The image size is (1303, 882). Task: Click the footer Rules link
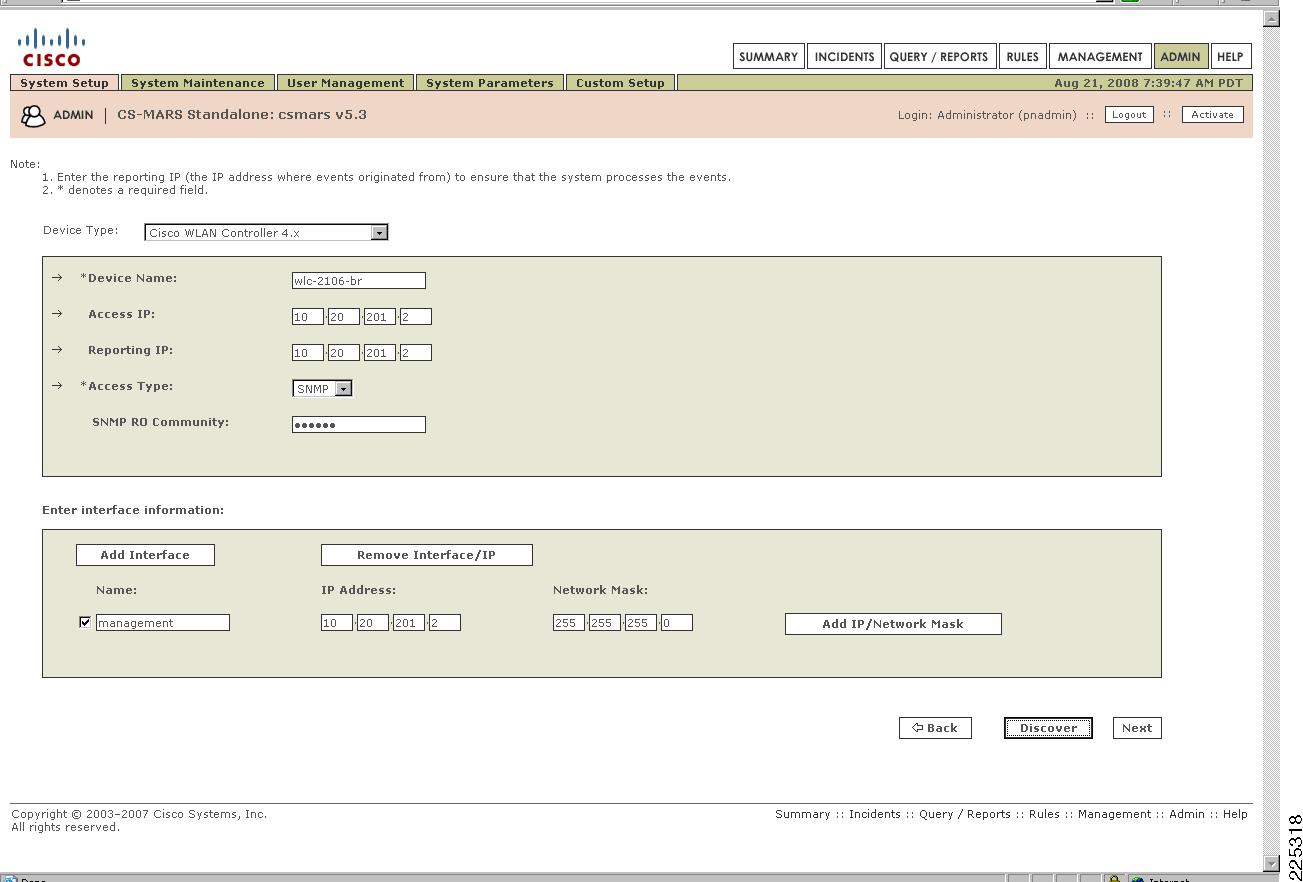pos(1044,814)
